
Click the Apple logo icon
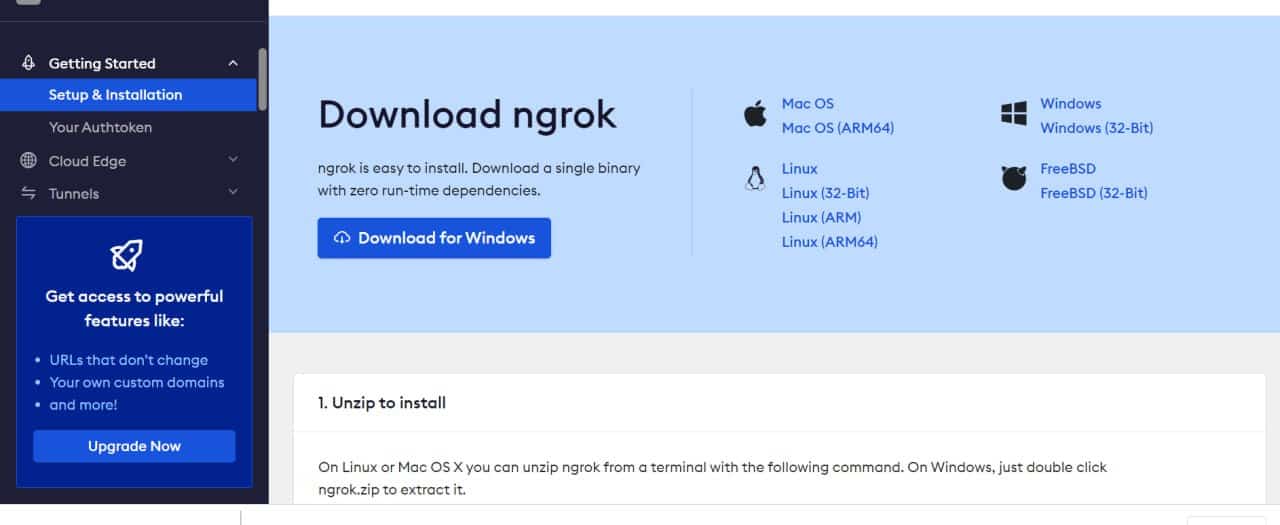pos(755,114)
